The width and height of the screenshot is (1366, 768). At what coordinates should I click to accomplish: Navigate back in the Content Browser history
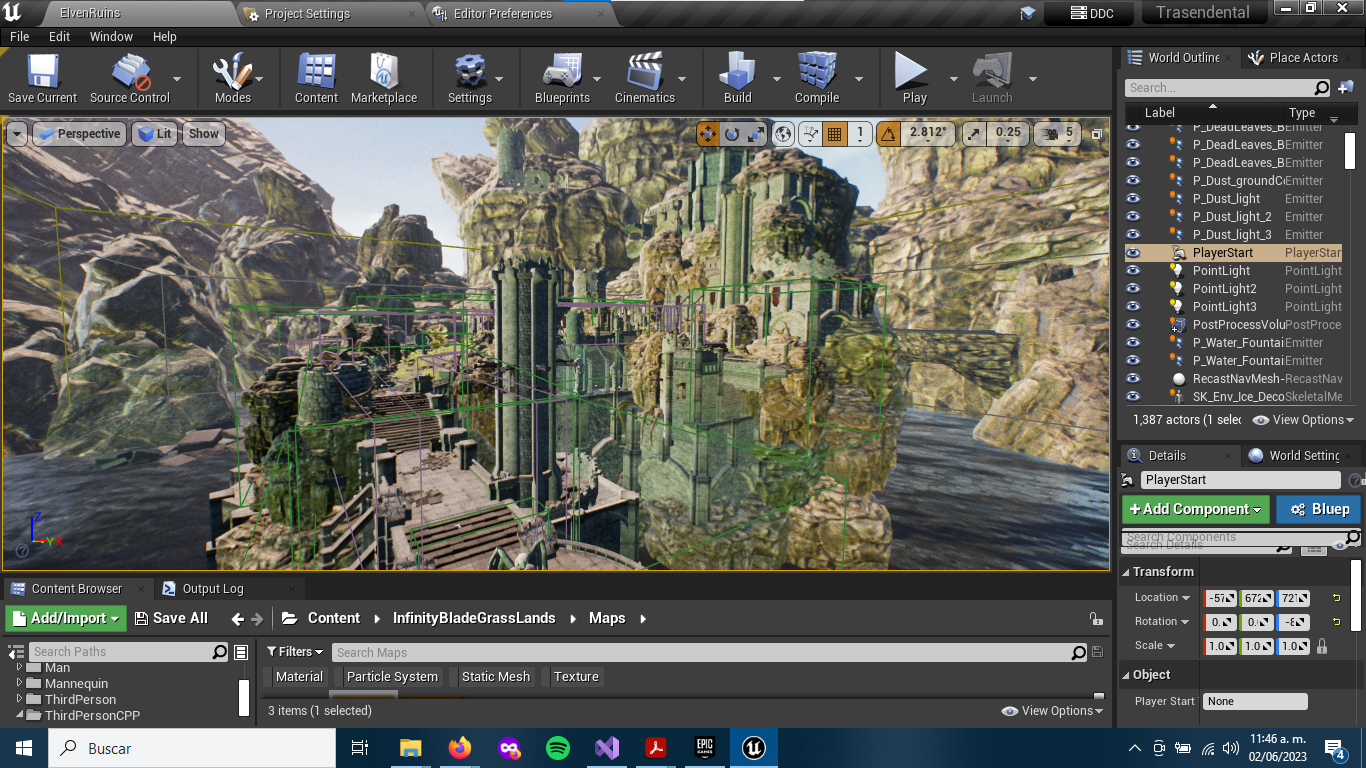(238, 619)
